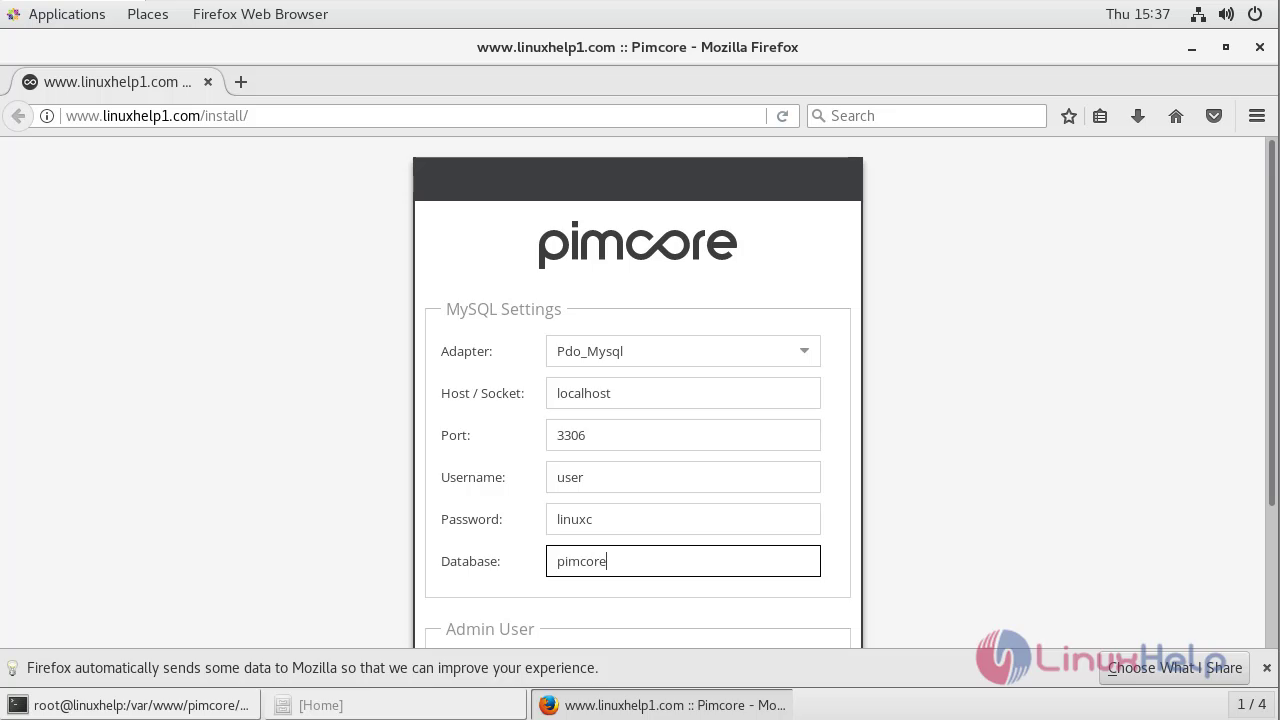
Task: Click the magnifier icon in search box
Action: (818, 116)
